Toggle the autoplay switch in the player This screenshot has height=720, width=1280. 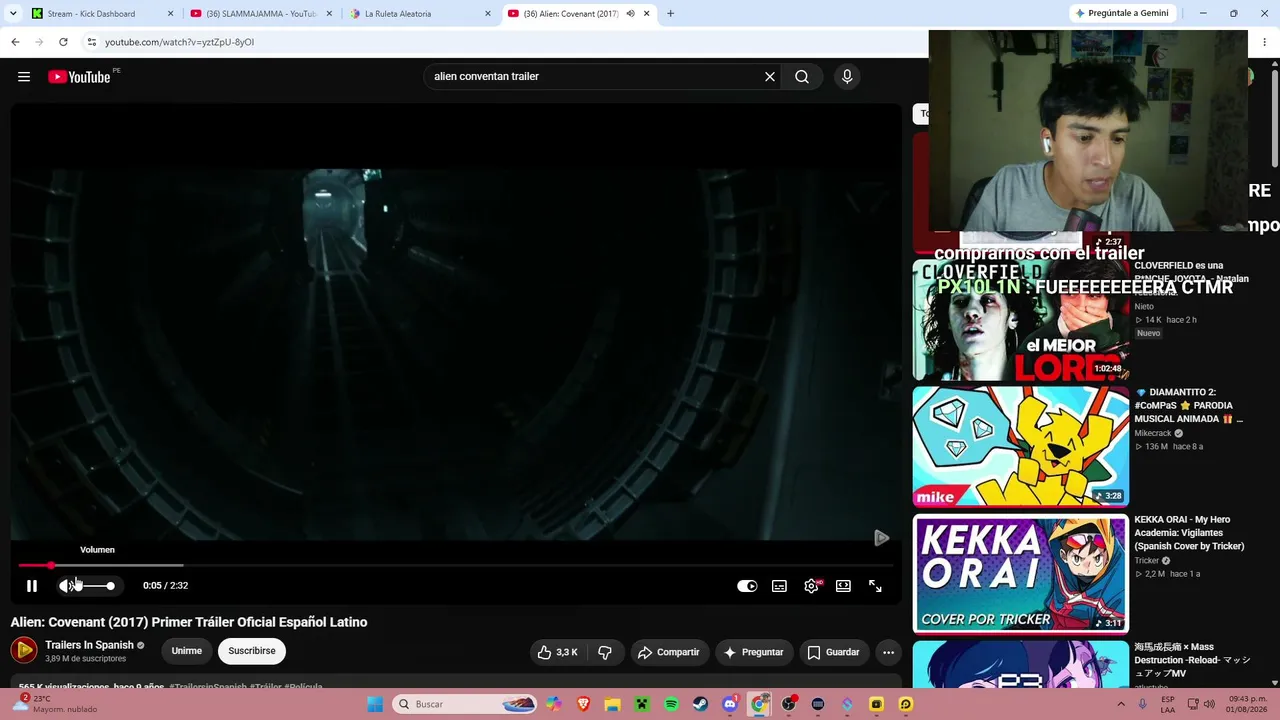click(747, 586)
